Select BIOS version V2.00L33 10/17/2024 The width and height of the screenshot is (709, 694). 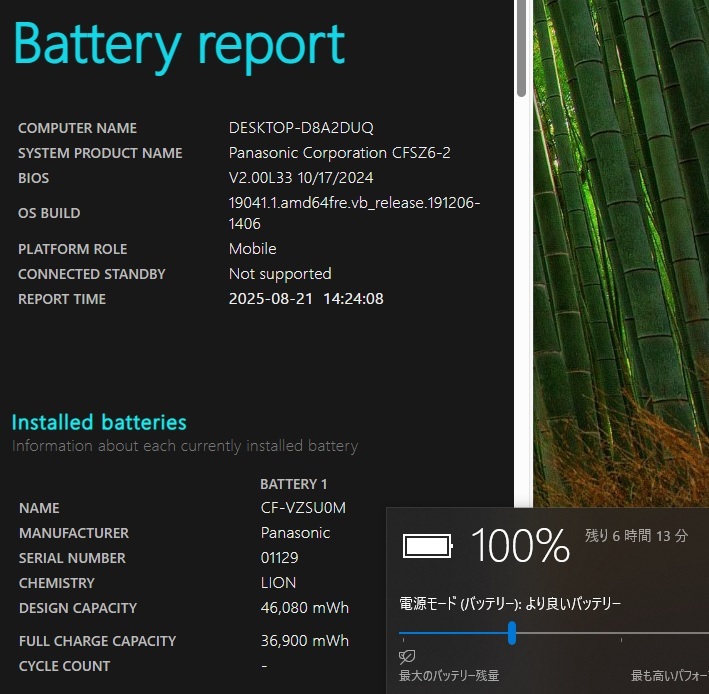[x=301, y=178]
